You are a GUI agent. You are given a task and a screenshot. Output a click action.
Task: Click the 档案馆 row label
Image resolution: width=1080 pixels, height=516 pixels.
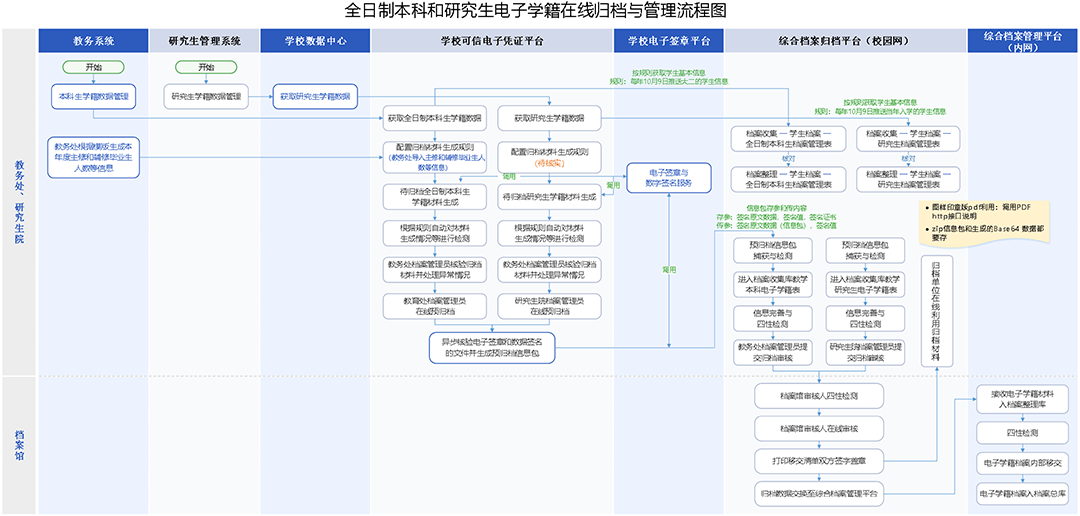pos(19,445)
